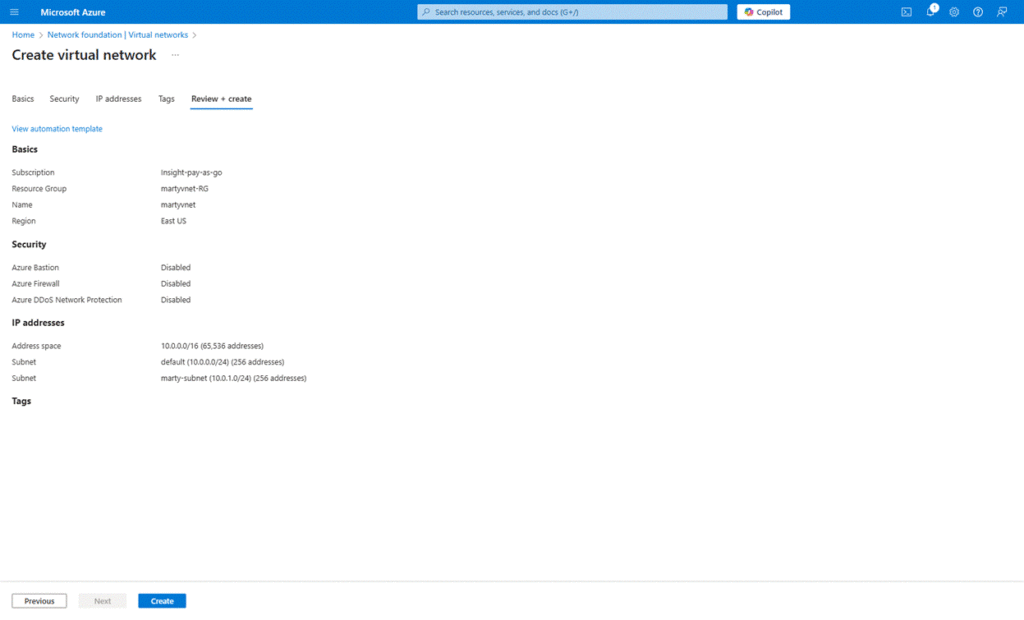Go to the IP addresses tab

118,99
